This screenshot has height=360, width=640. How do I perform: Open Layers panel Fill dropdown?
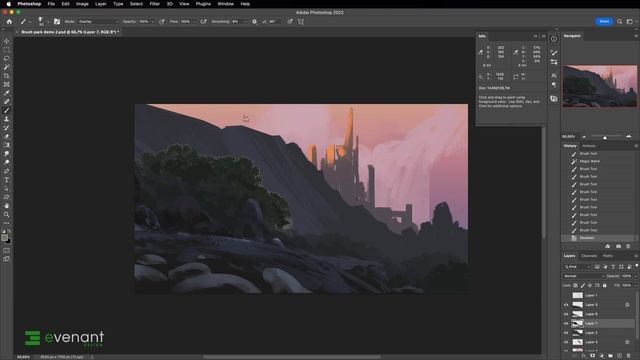point(635,285)
